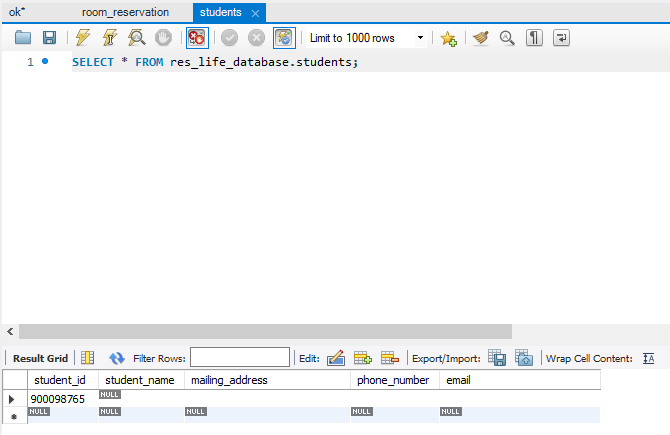Image resolution: width=670 pixels, height=435 pixels.
Task: Focus the Filter Rows input field
Action: point(240,357)
